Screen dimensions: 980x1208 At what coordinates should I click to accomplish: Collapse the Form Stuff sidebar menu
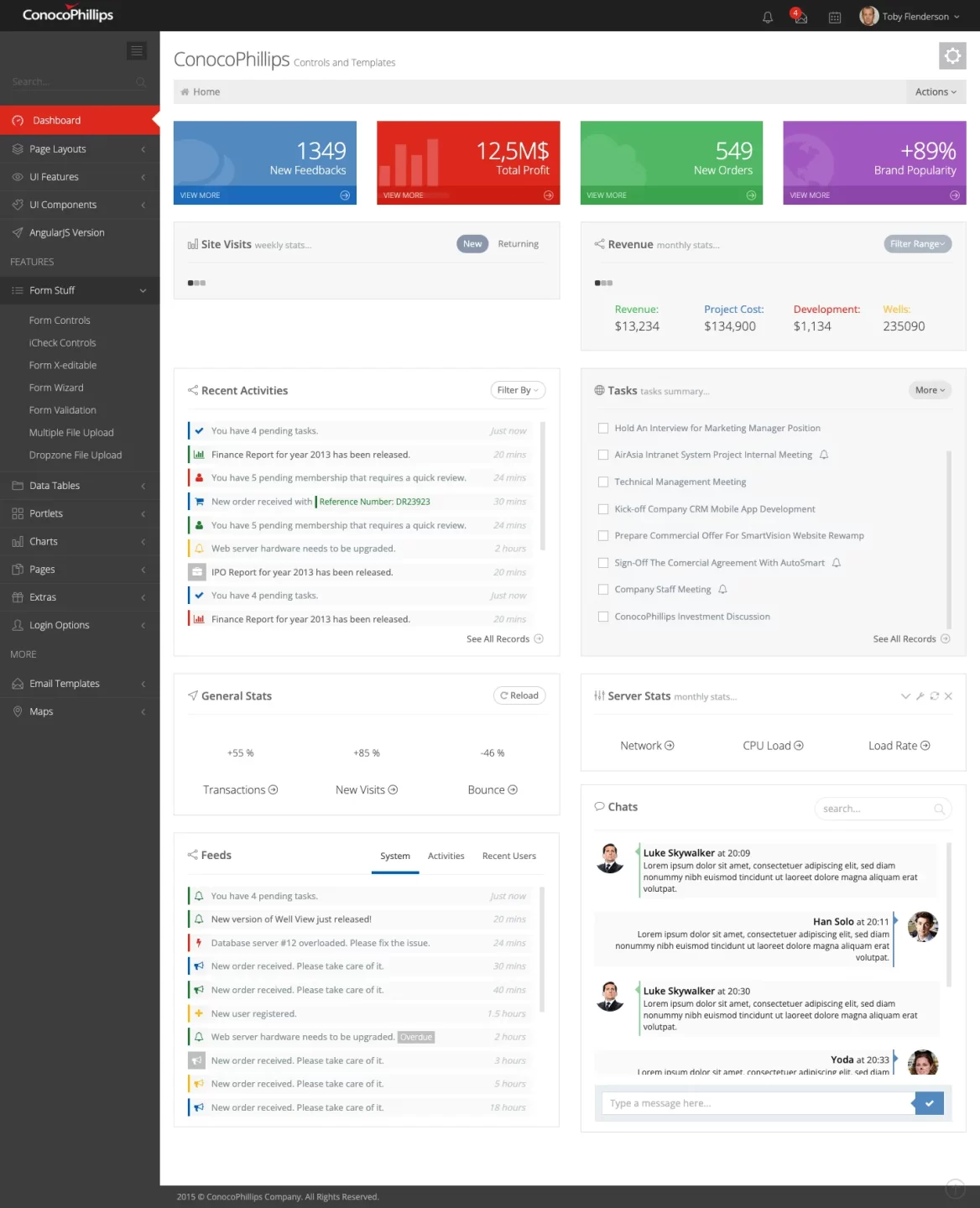pos(80,290)
